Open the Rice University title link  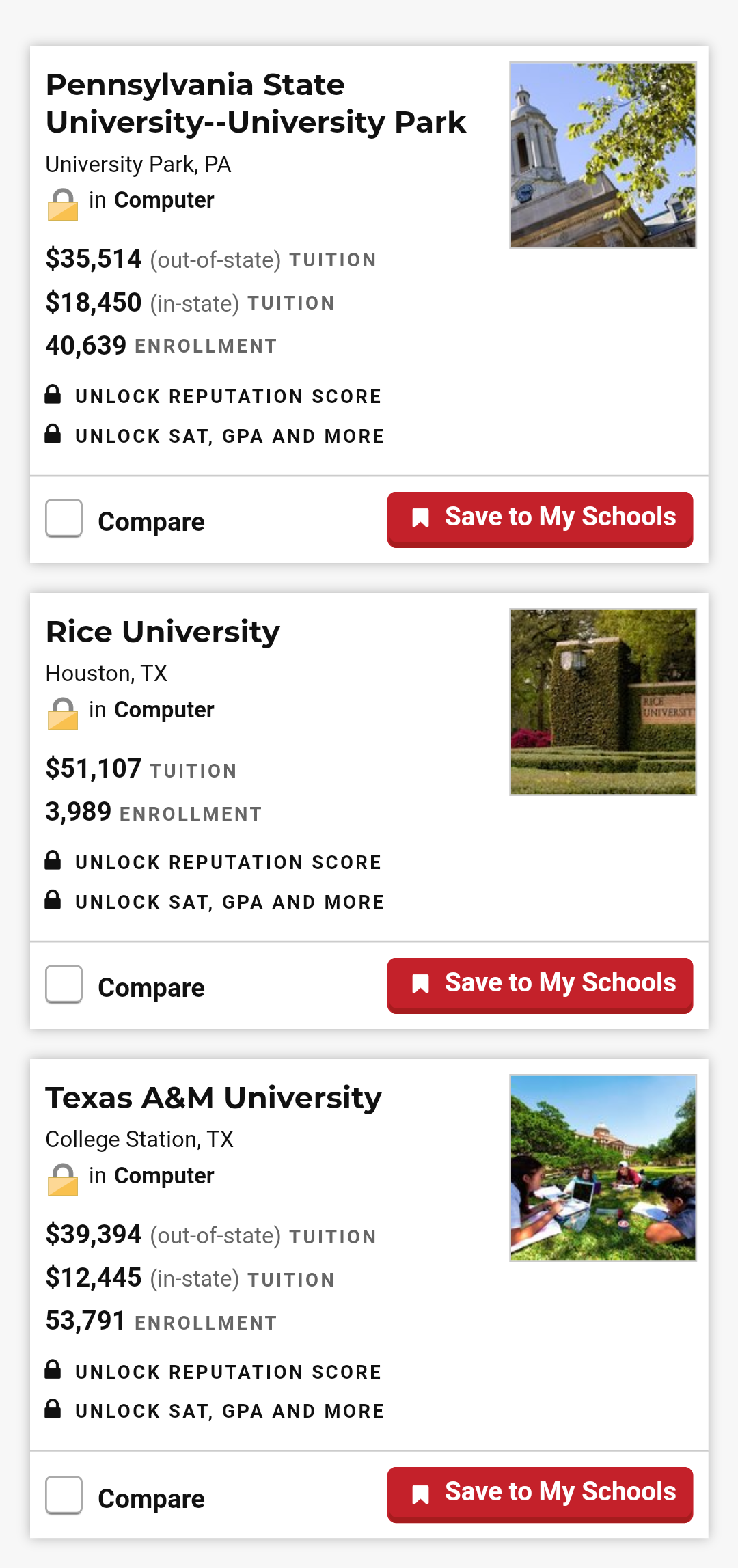coord(163,632)
